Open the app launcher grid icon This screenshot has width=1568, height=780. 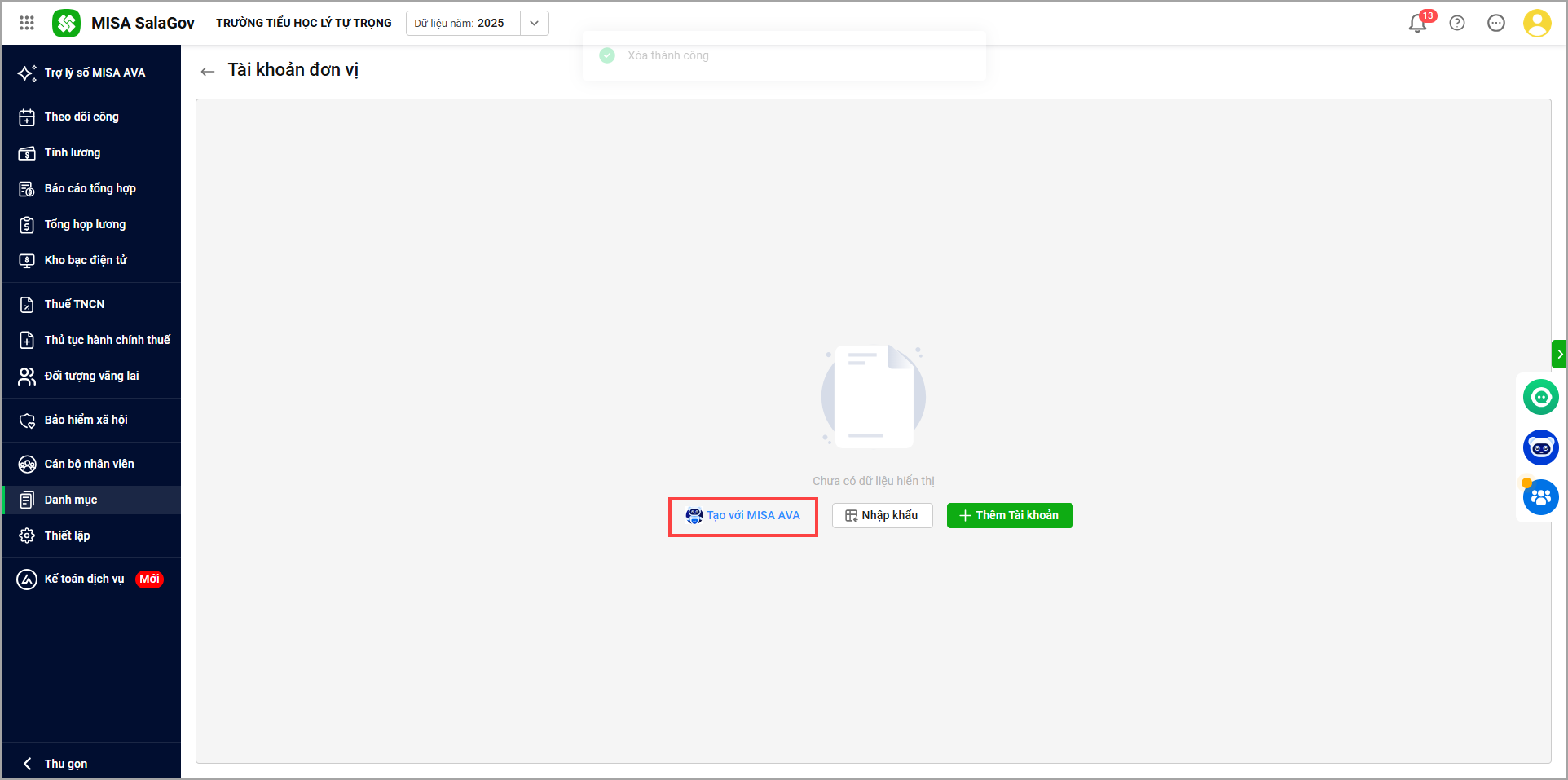(27, 23)
